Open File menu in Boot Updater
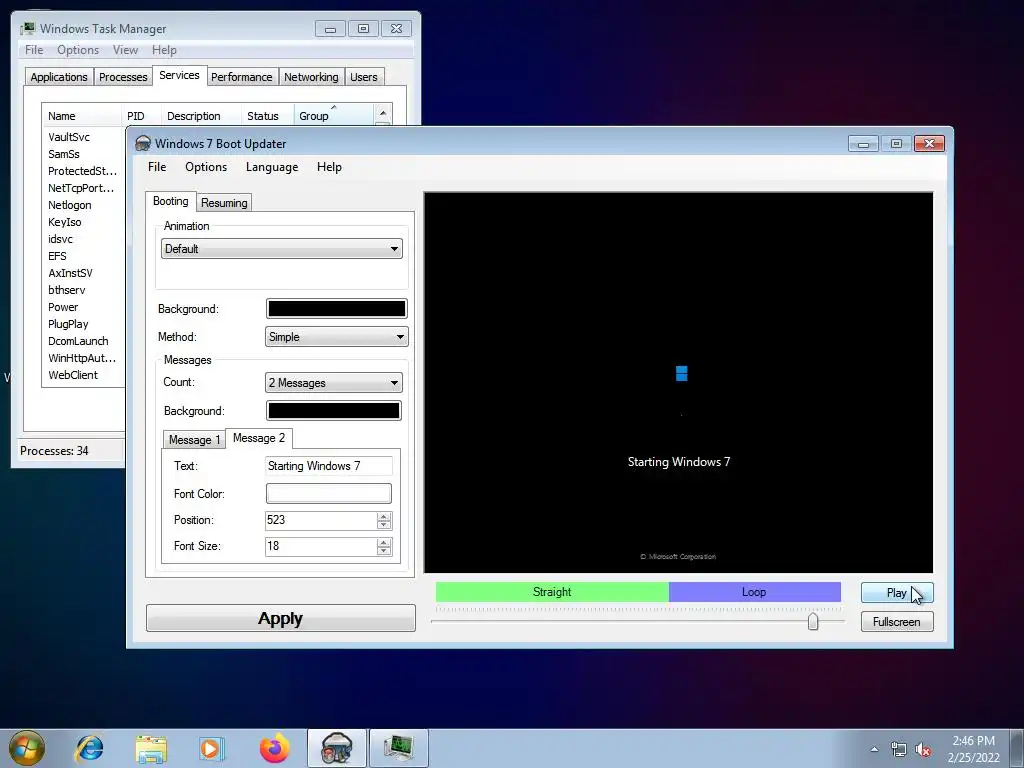Viewport: 1024px width, 768px height. (157, 167)
